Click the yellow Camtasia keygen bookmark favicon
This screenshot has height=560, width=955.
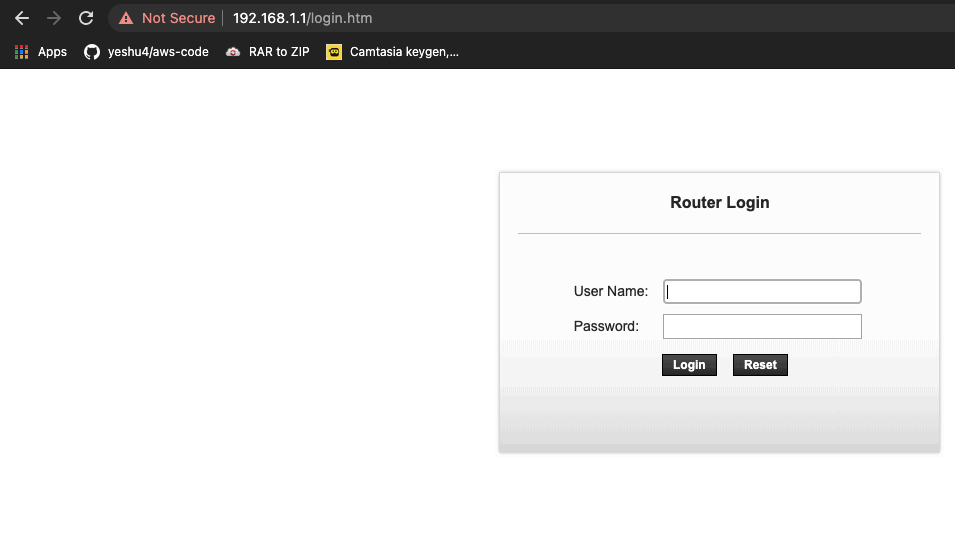tap(334, 52)
